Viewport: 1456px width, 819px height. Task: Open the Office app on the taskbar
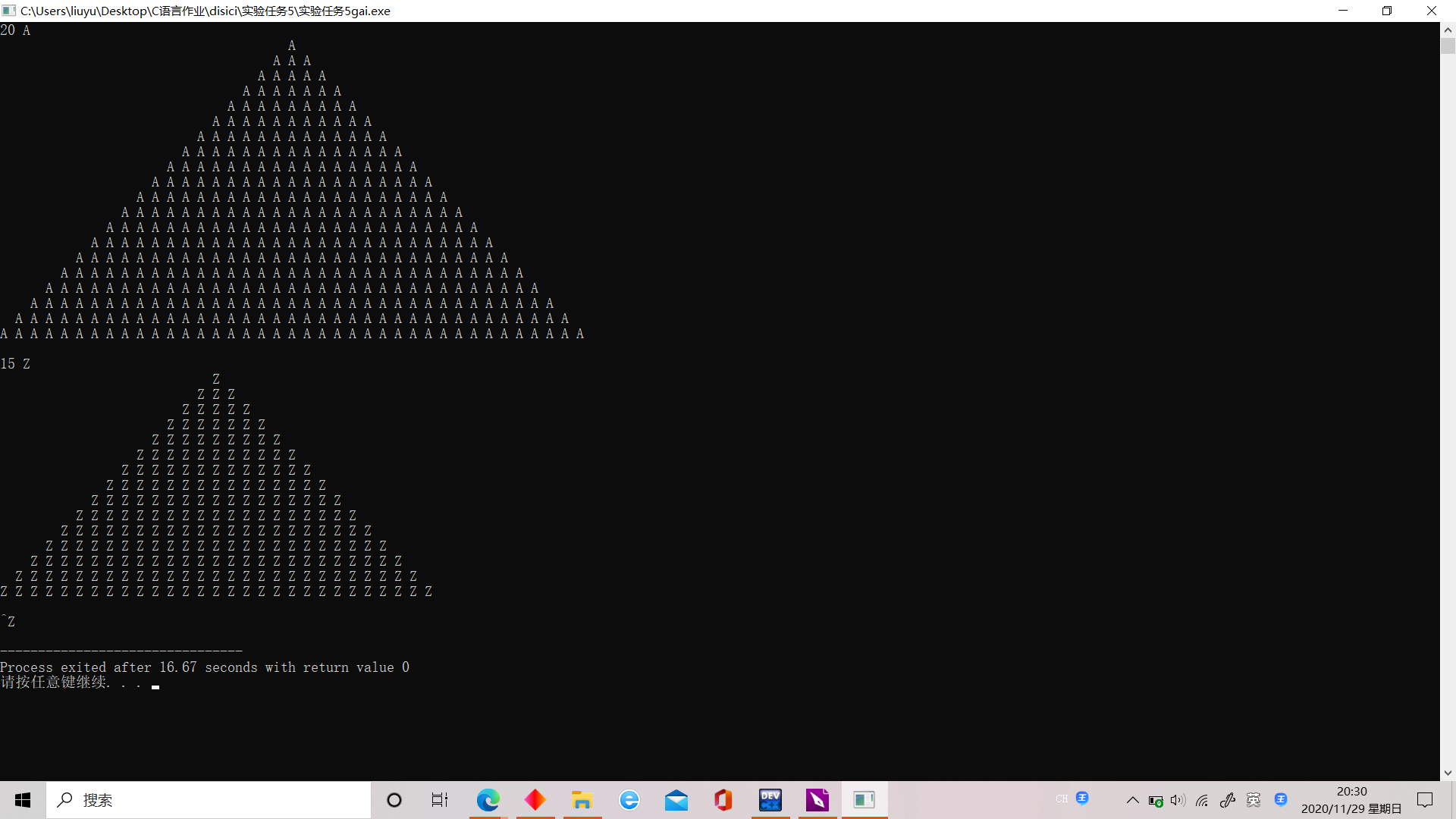[x=723, y=800]
